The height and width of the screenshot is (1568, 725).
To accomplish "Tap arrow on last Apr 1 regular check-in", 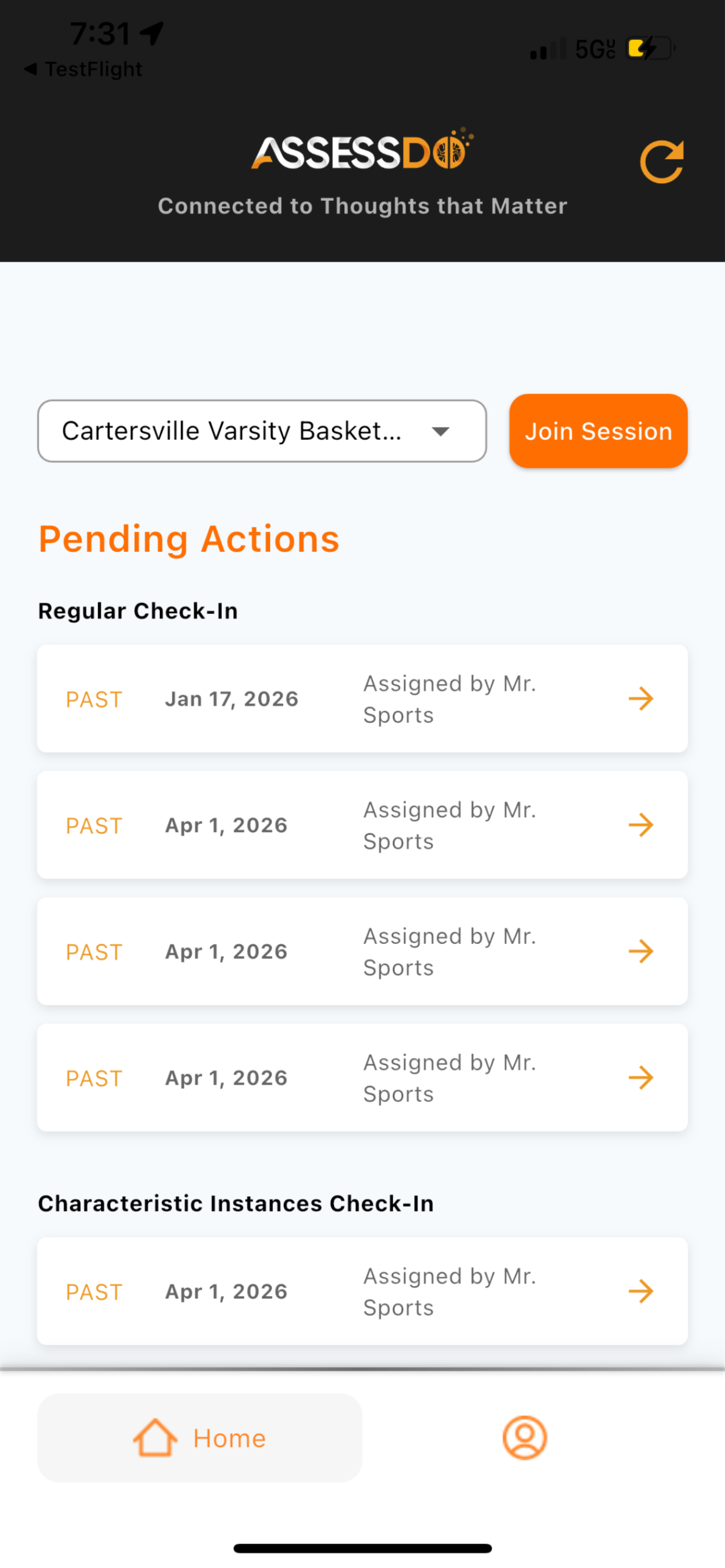I will pos(640,1077).
